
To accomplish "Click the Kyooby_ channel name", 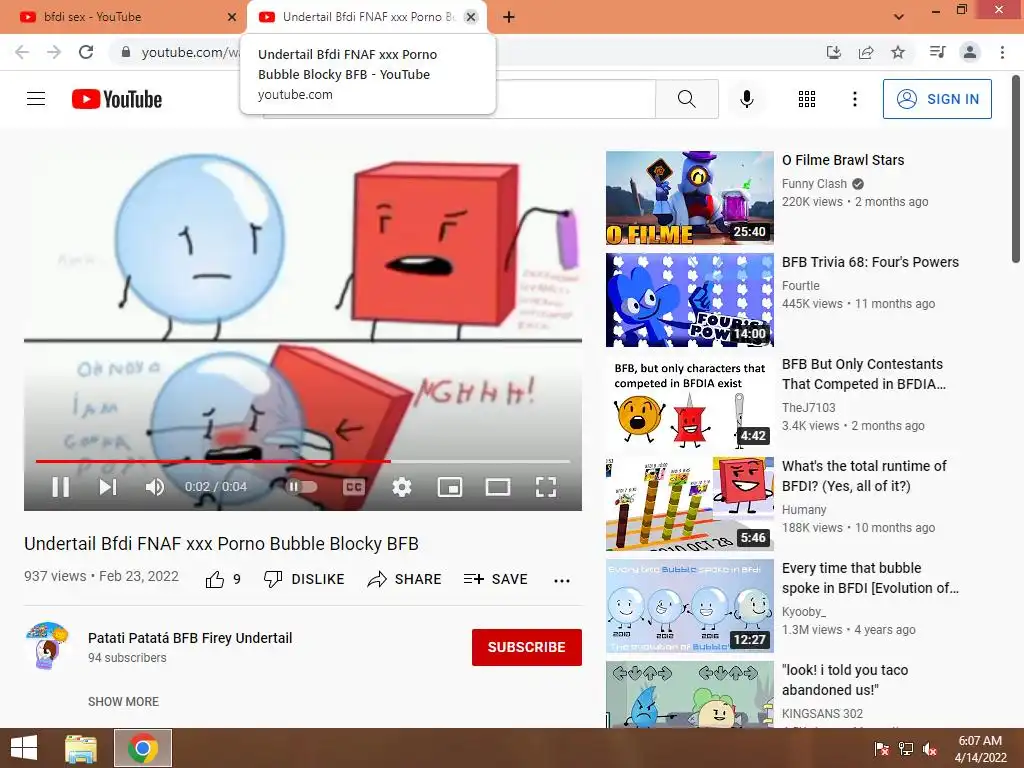I will tap(804, 611).
